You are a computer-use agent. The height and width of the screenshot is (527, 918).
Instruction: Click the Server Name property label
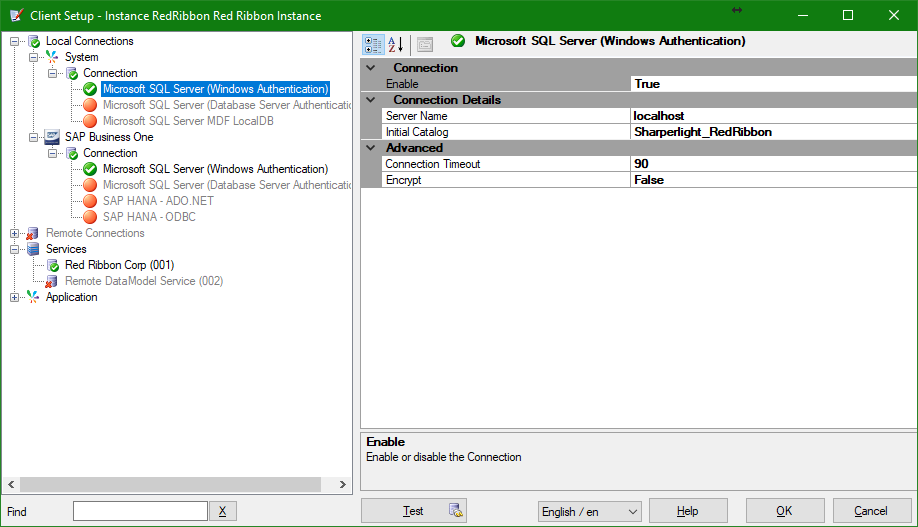pyautogui.click(x=416, y=116)
